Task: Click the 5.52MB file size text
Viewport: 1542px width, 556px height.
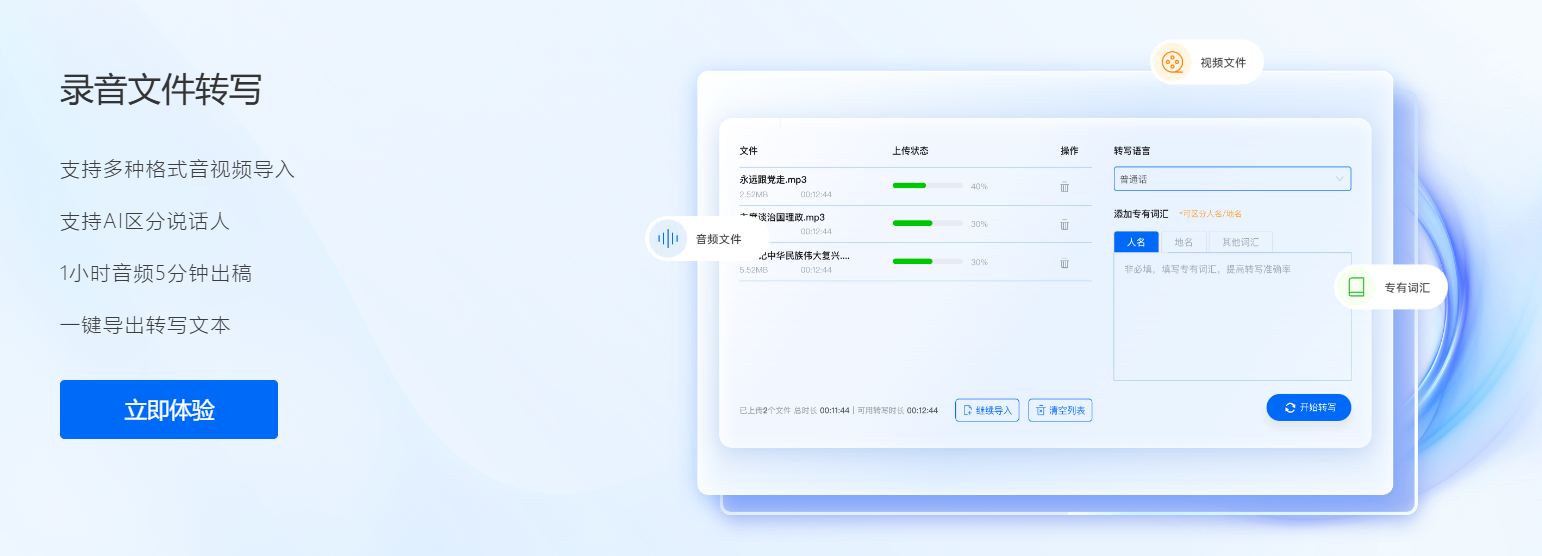Action: click(x=753, y=270)
